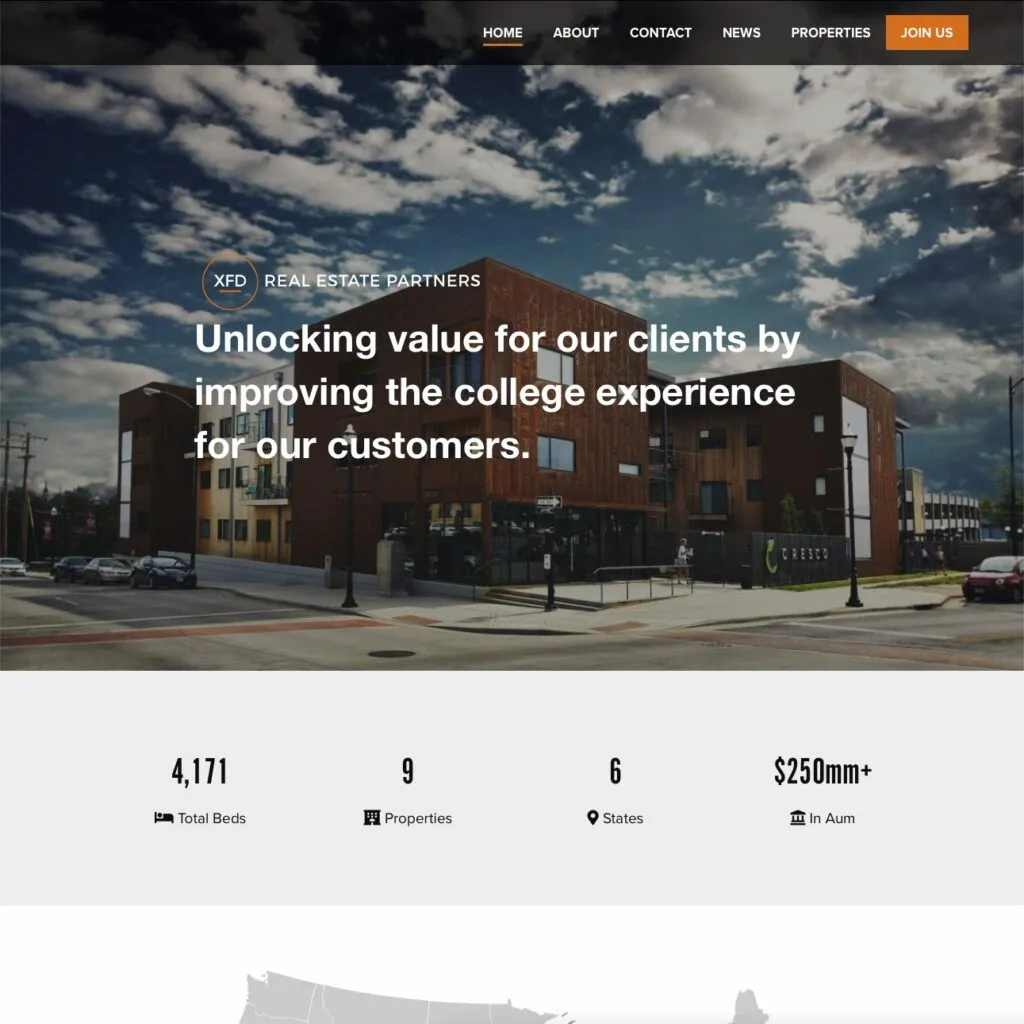Go to the About page

(575, 33)
